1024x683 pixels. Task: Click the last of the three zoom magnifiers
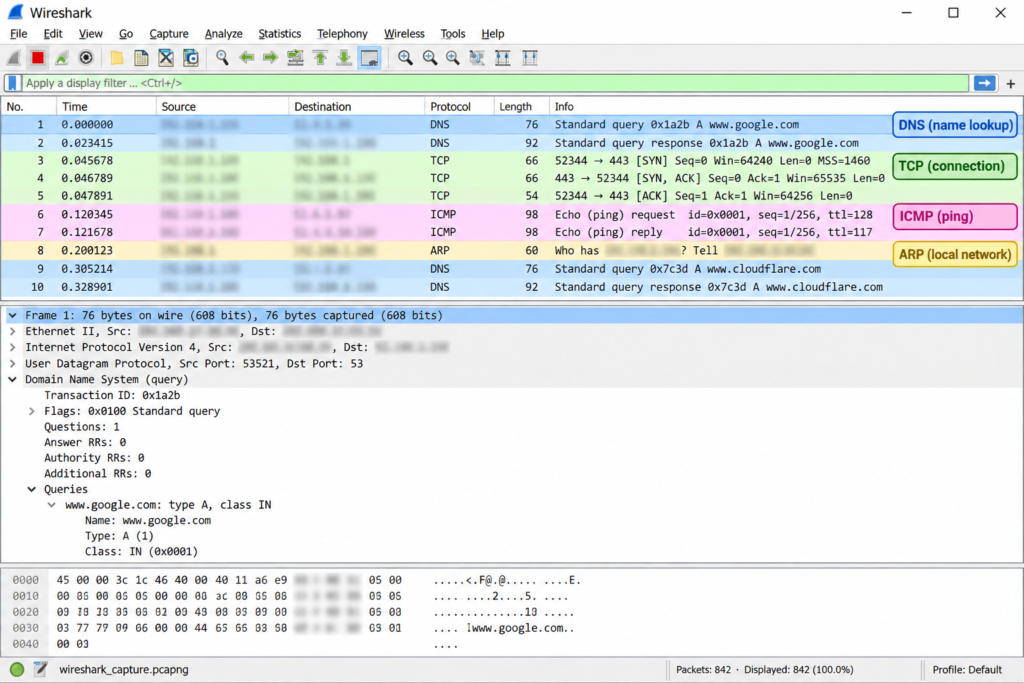tap(453, 58)
